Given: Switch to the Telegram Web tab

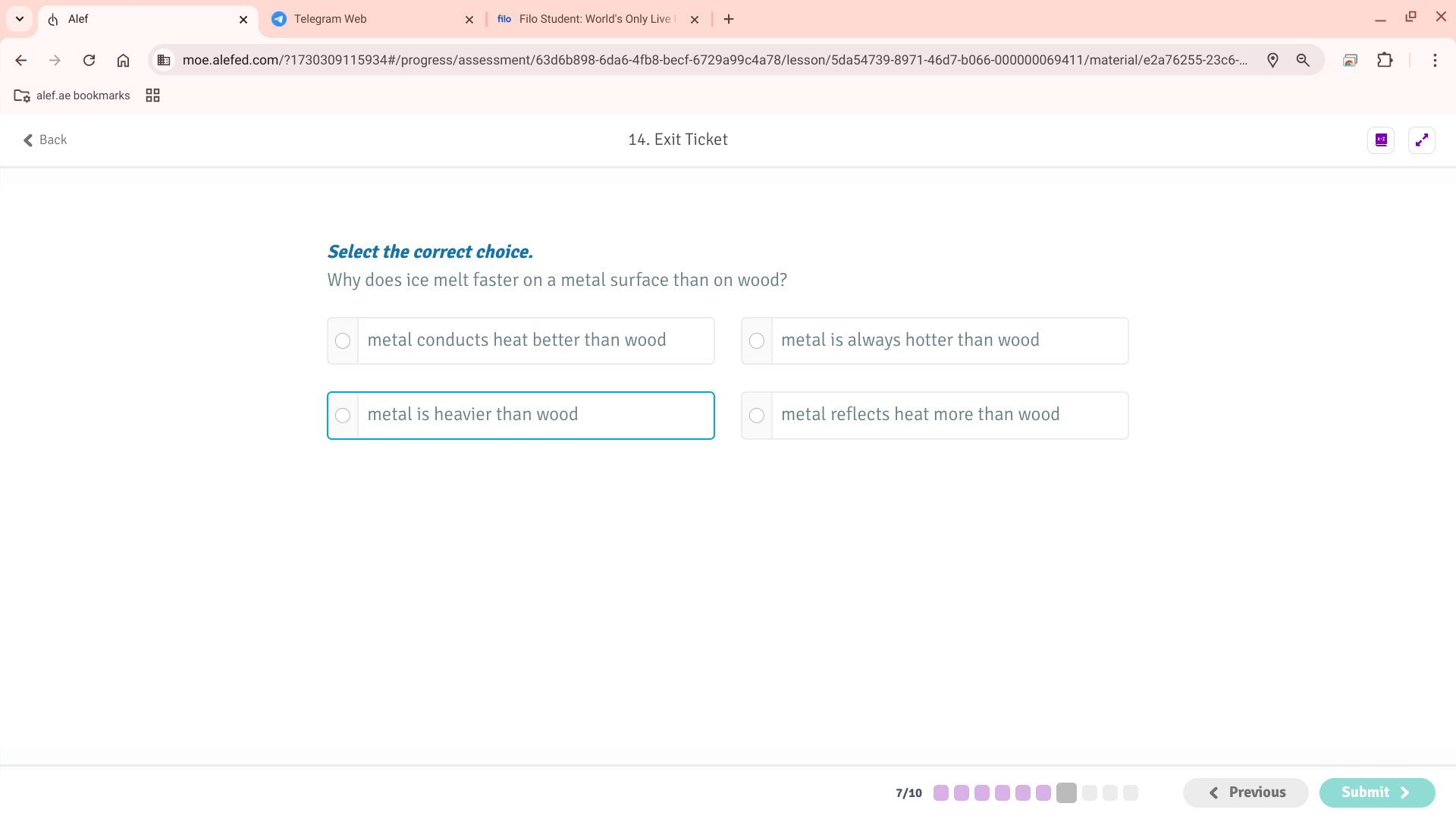Looking at the screenshot, I should tap(364, 19).
